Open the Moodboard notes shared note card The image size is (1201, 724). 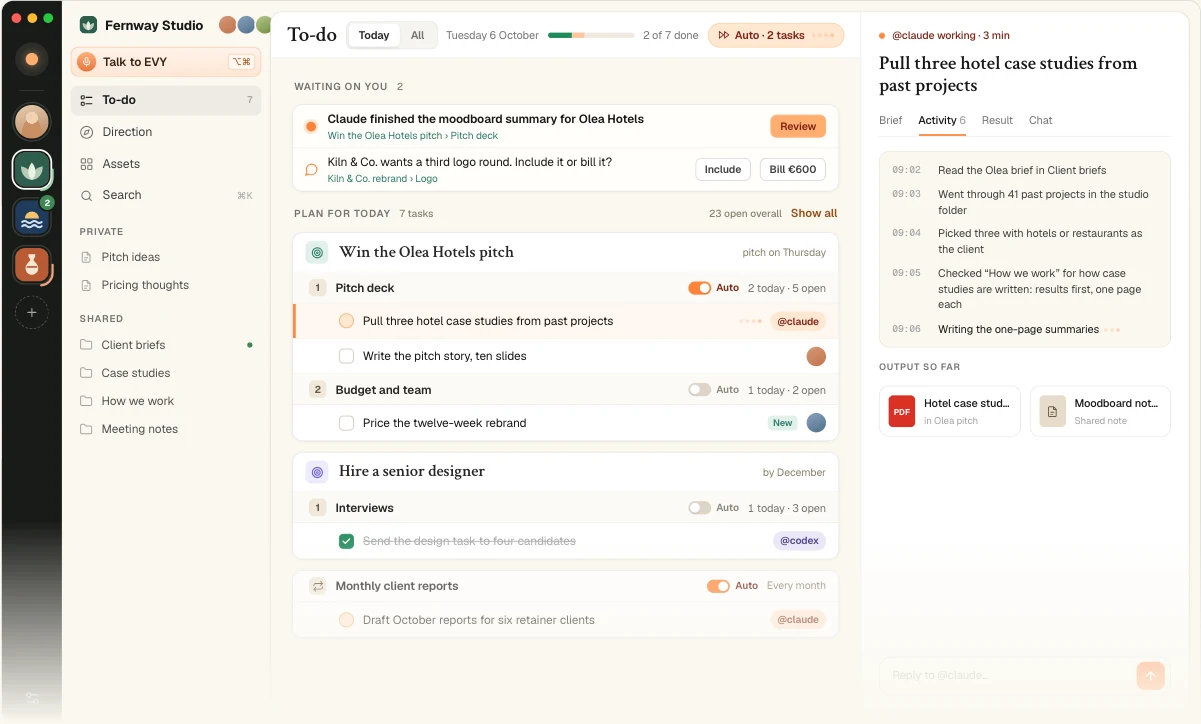pyautogui.click(x=1100, y=411)
